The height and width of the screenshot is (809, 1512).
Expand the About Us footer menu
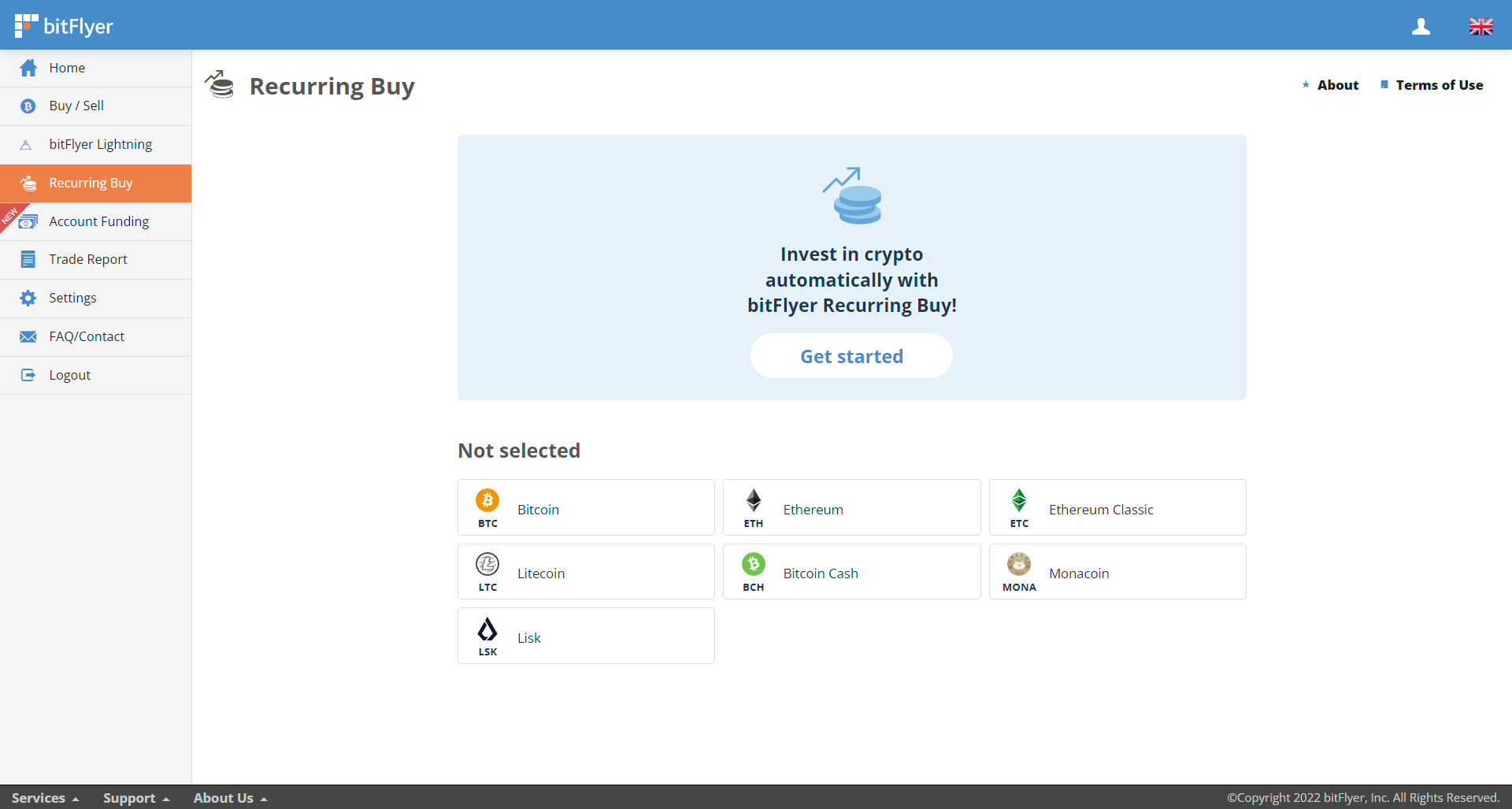[x=231, y=798]
